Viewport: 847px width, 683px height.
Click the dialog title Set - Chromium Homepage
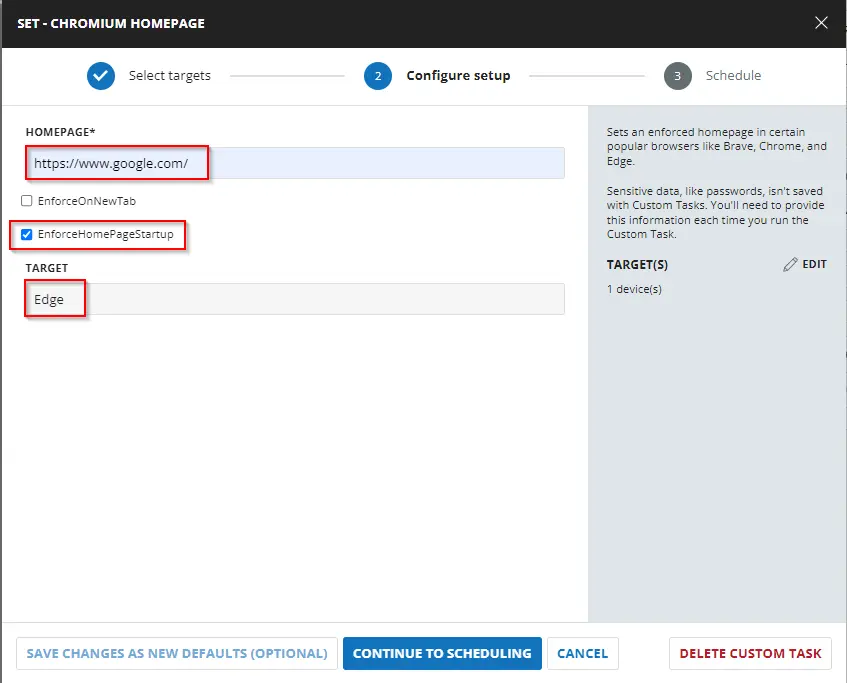tap(111, 23)
